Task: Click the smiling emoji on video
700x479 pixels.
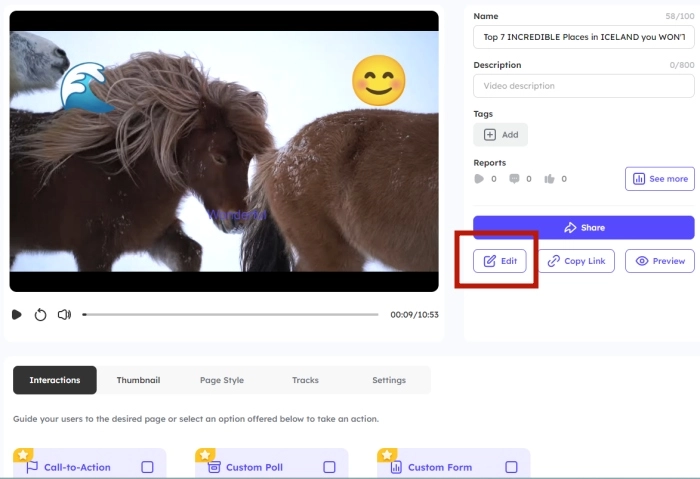Action: (x=379, y=81)
